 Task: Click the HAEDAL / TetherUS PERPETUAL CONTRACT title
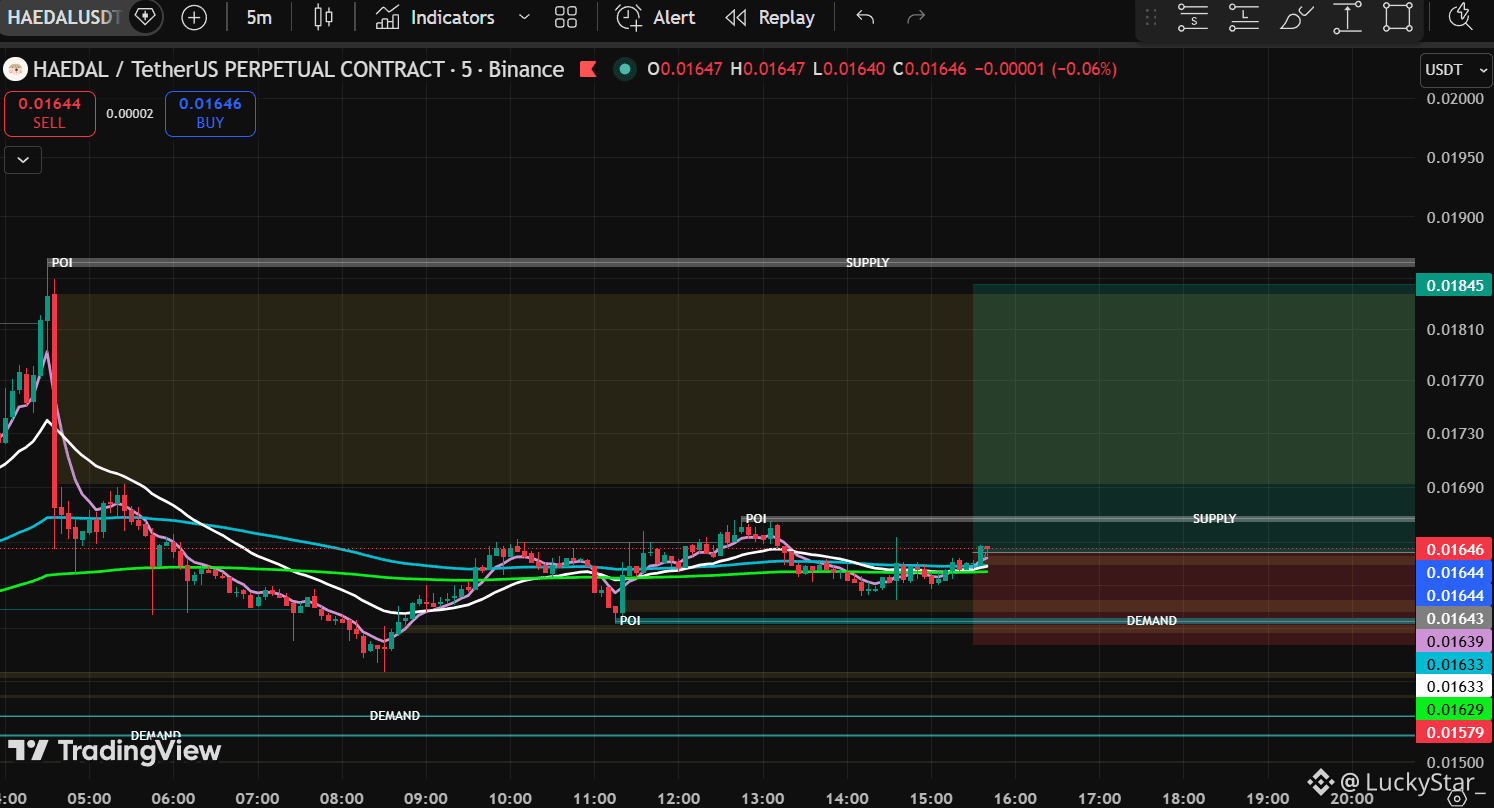[x=299, y=69]
